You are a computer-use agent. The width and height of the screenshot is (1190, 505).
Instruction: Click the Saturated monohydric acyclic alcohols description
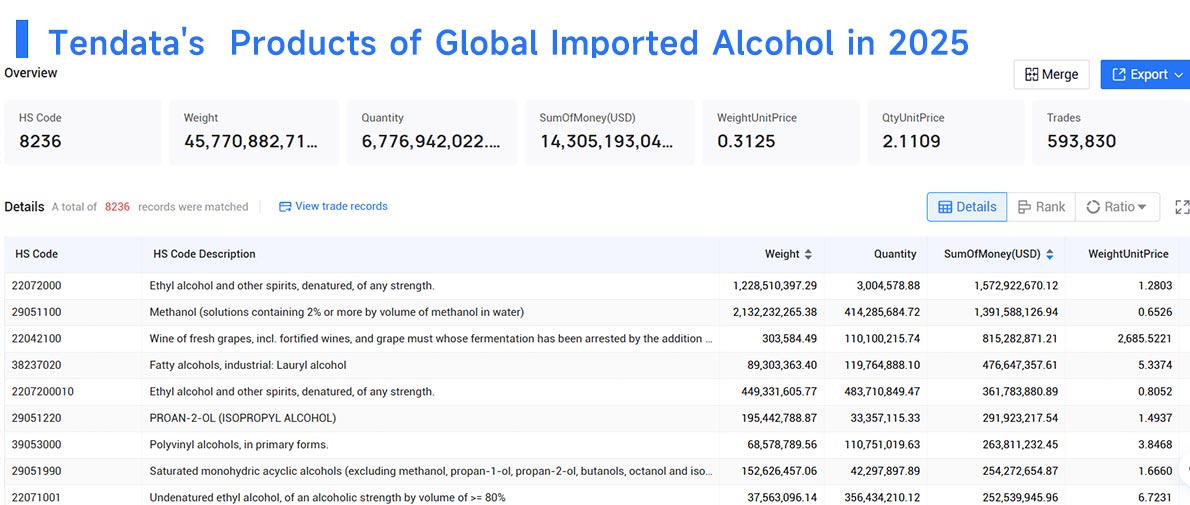pos(431,472)
